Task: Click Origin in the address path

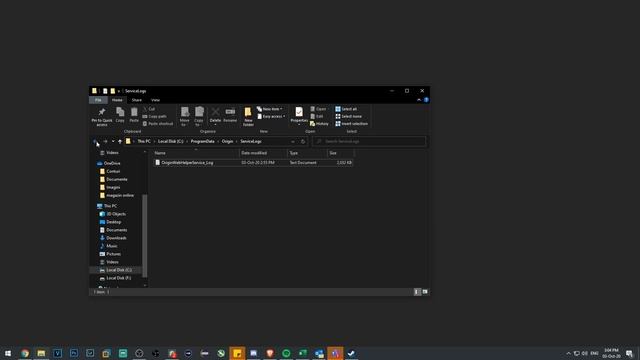Action: point(227,141)
